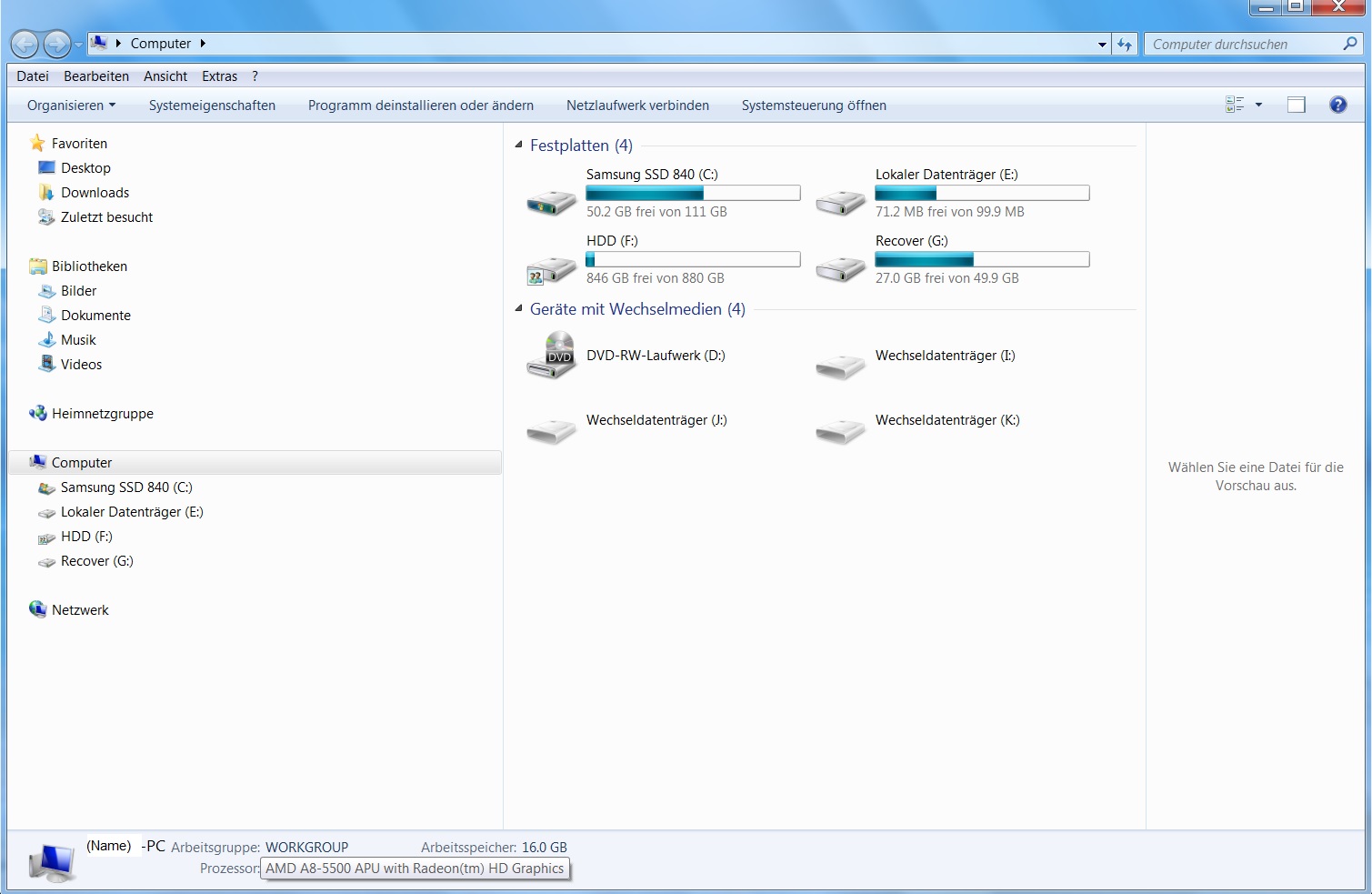Click 'Netzlaufwerk verbinden'

click(637, 105)
